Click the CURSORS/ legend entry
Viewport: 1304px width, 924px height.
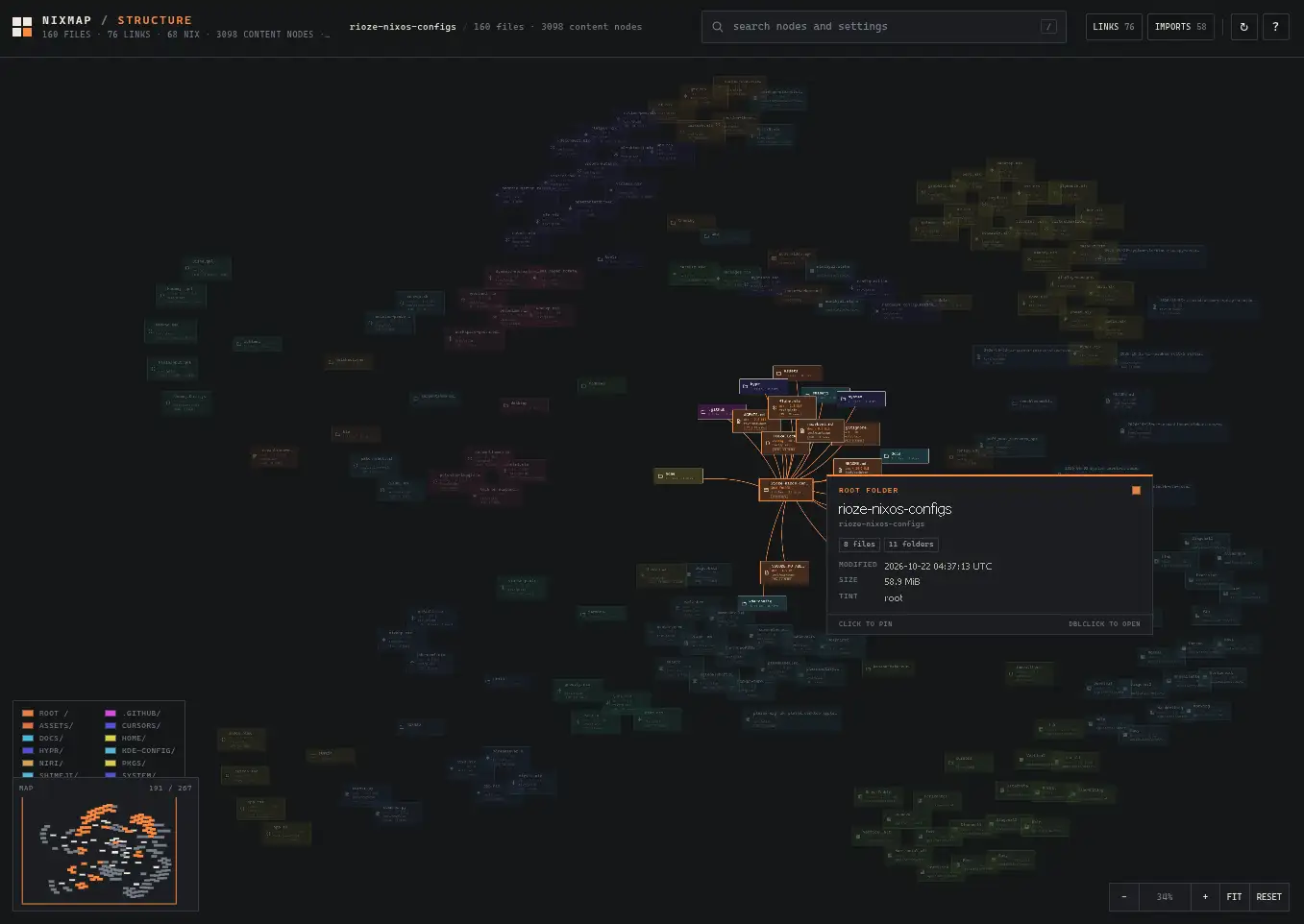click(133, 726)
